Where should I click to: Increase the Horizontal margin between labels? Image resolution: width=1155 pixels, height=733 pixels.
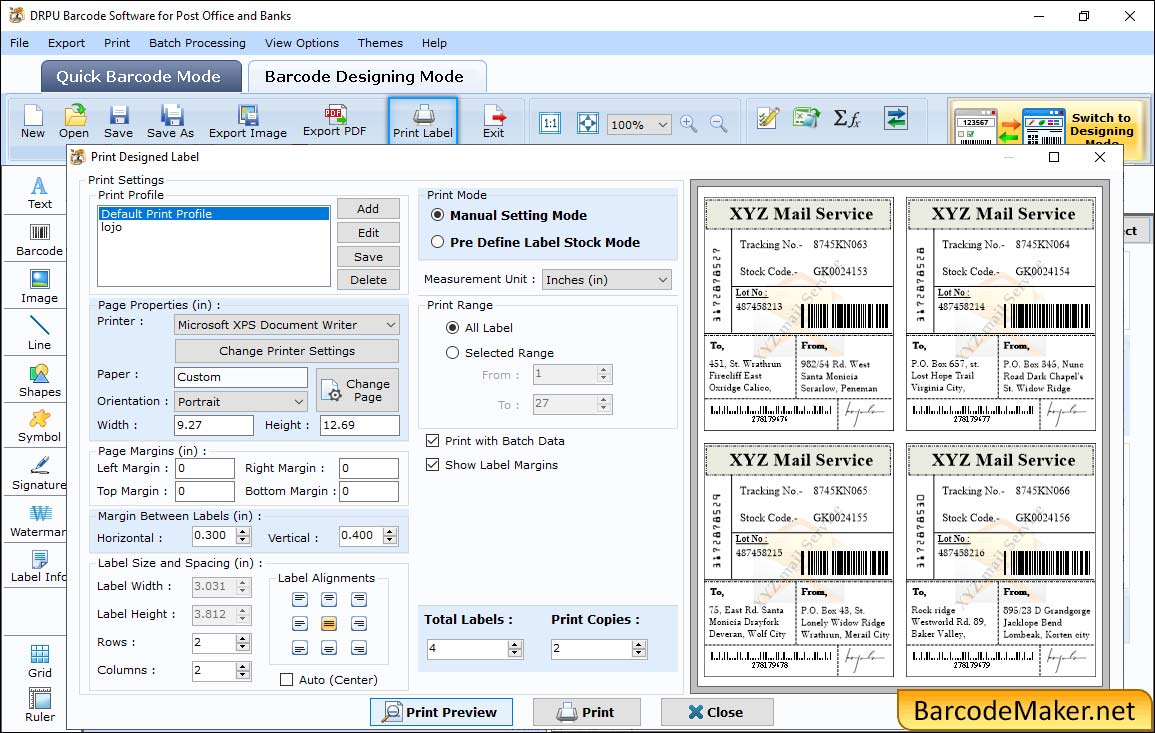click(x=243, y=531)
